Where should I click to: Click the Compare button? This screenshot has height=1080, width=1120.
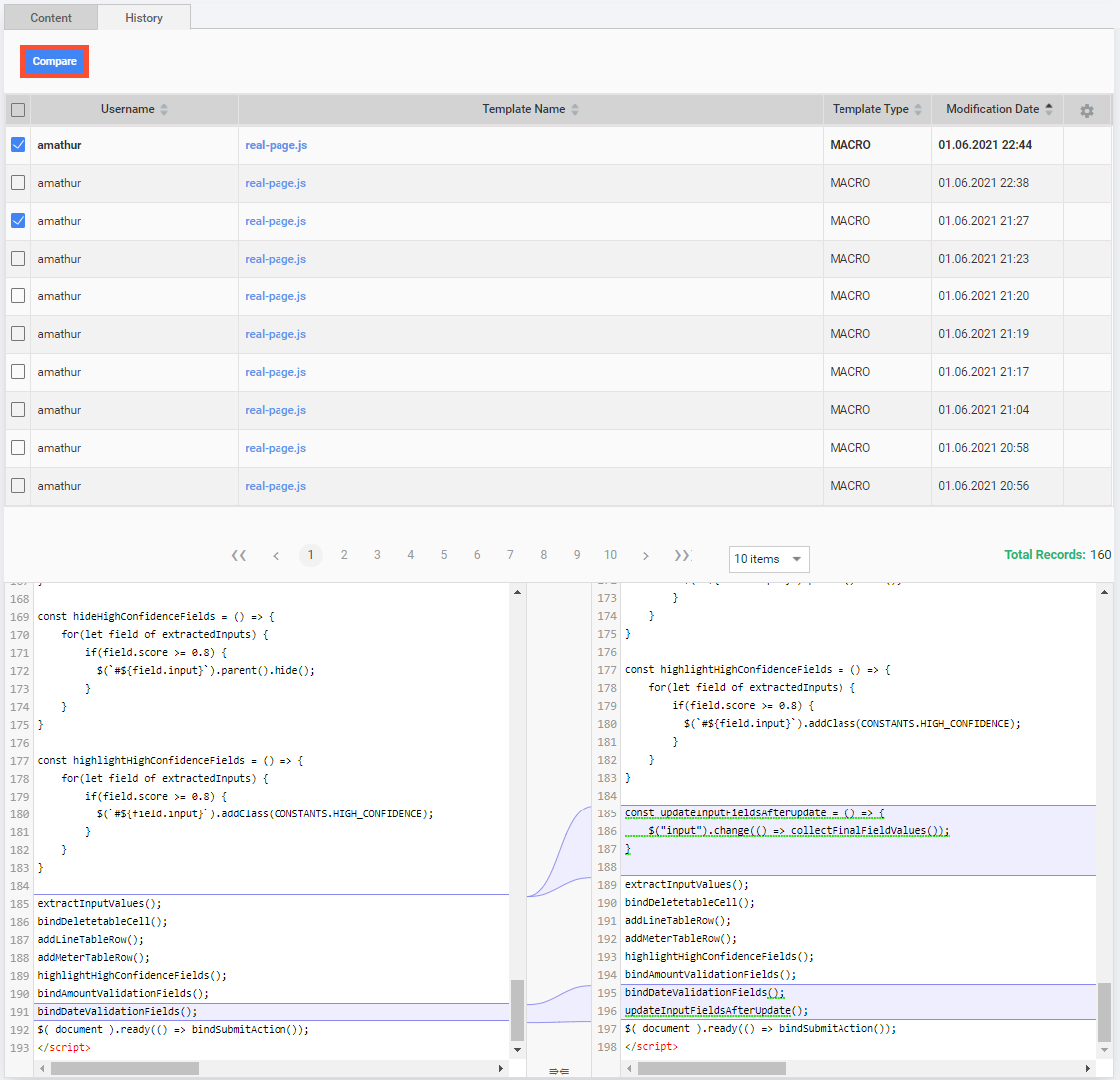(x=54, y=62)
